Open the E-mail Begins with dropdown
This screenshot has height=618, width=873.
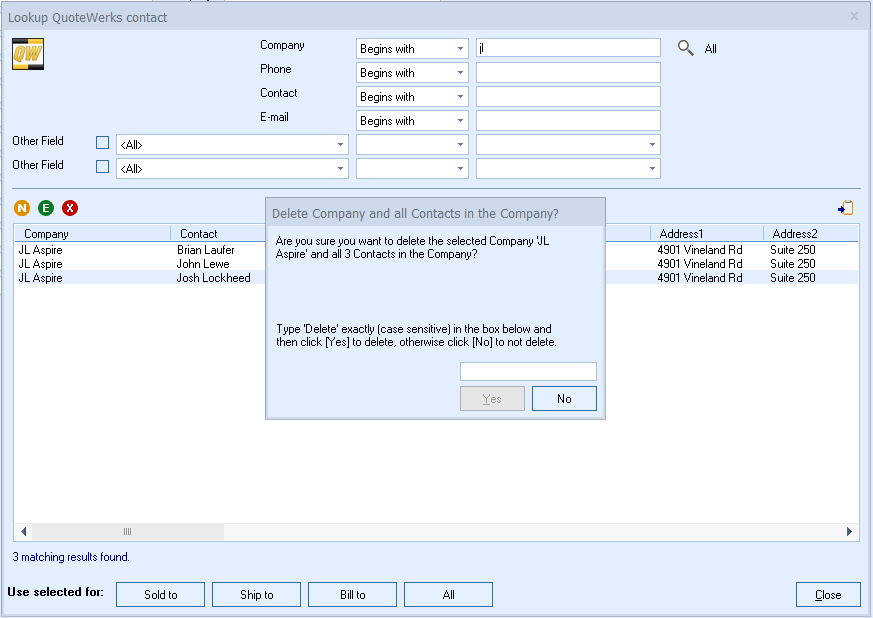[412, 120]
